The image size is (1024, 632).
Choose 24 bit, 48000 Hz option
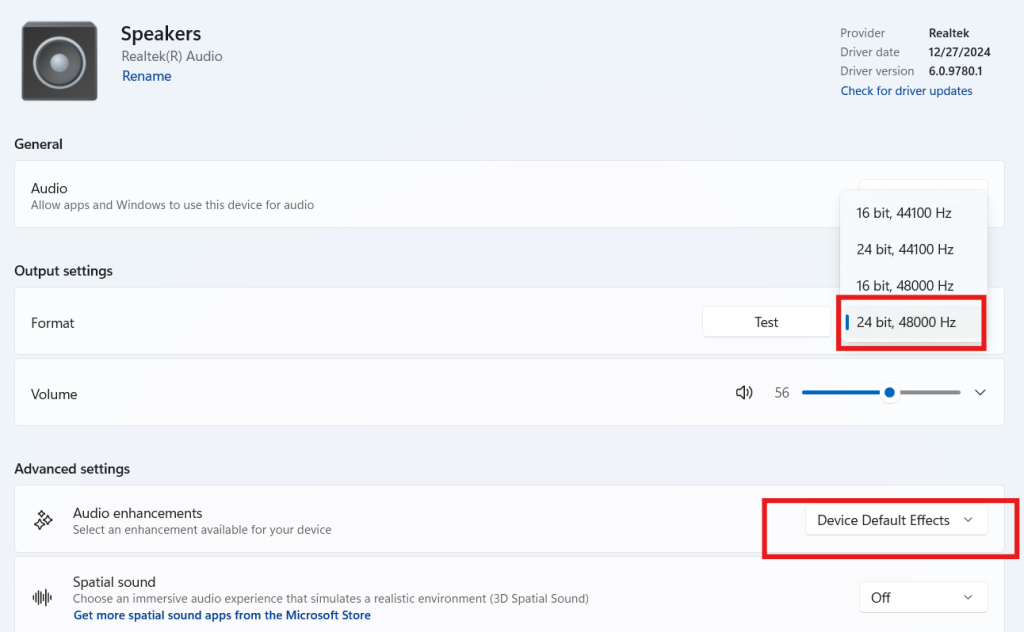906,322
